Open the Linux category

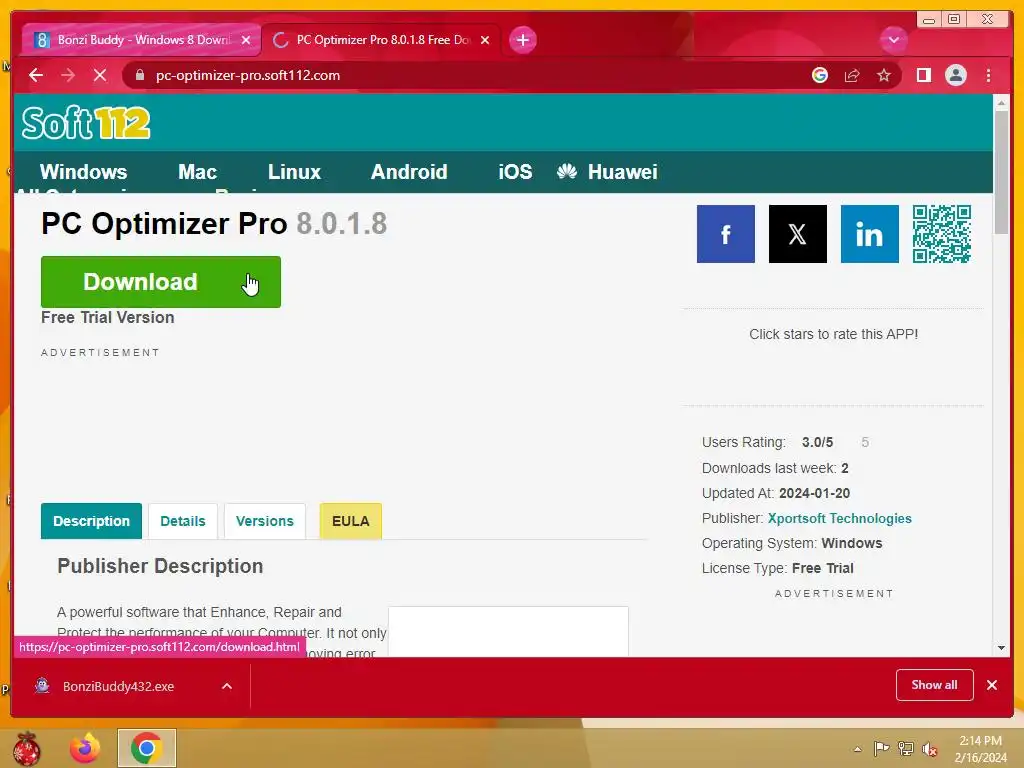coord(294,172)
